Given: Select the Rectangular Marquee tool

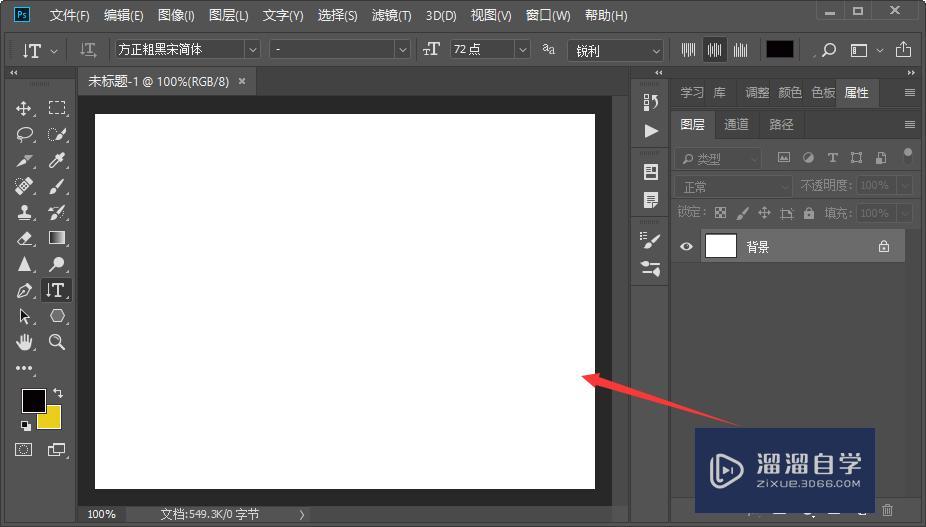Looking at the screenshot, I should click(x=57, y=108).
